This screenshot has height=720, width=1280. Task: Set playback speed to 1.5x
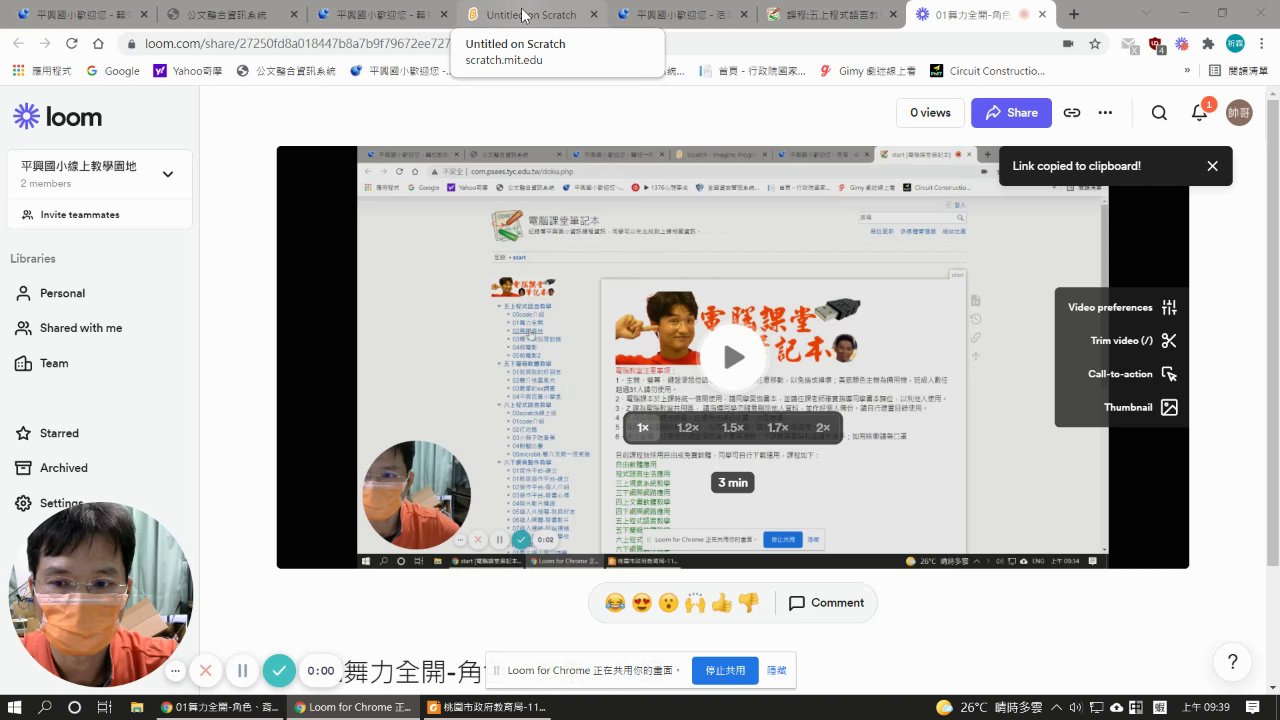point(733,428)
